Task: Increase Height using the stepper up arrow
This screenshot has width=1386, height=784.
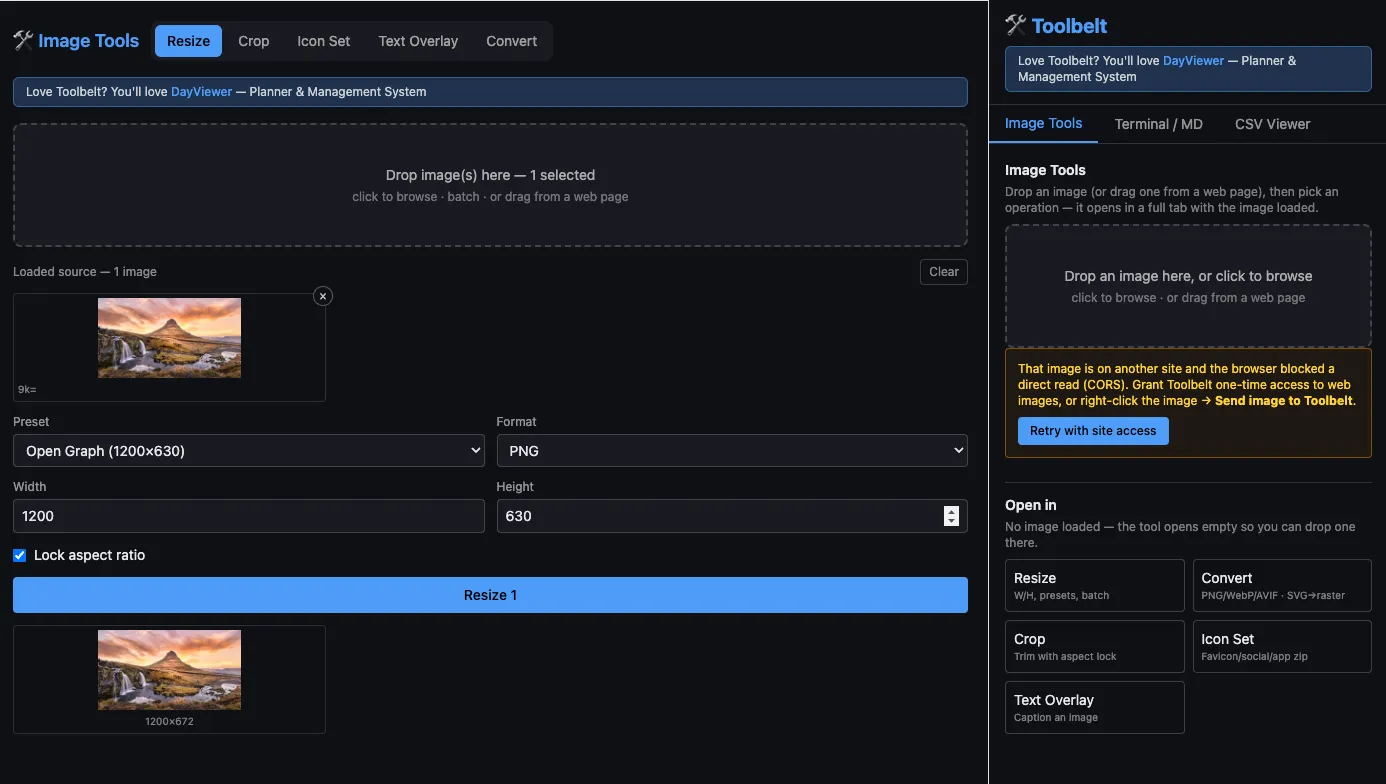Action: [x=951, y=511]
